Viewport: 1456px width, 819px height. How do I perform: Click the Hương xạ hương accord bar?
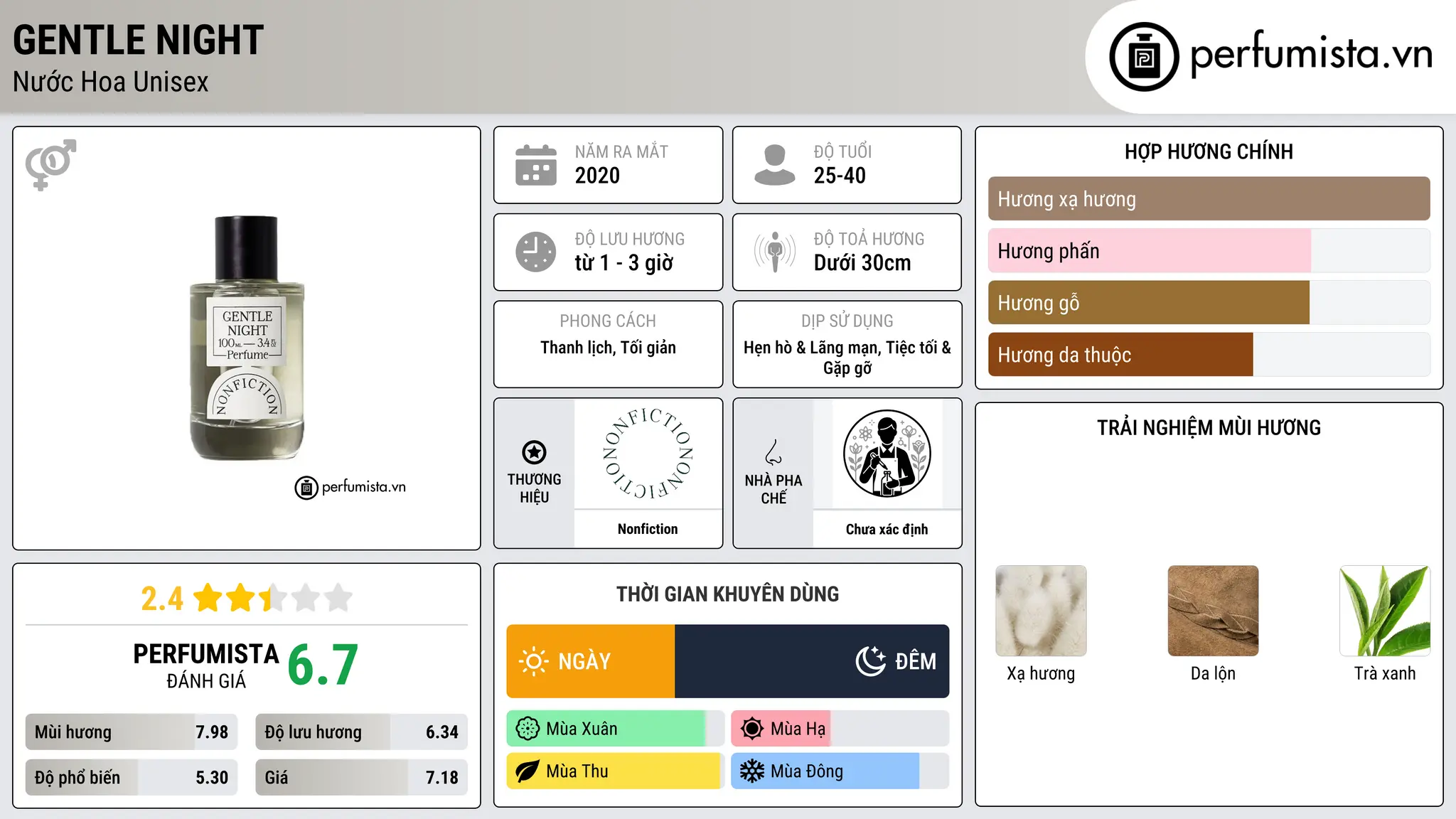point(1209,199)
